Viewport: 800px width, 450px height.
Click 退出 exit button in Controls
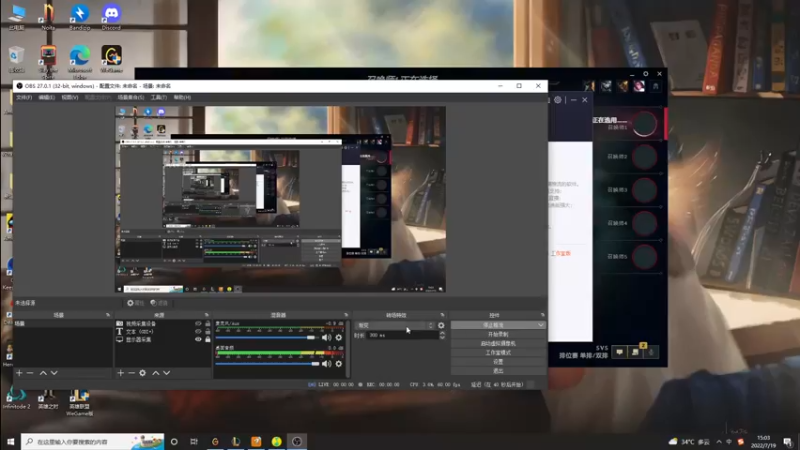click(x=498, y=371)
